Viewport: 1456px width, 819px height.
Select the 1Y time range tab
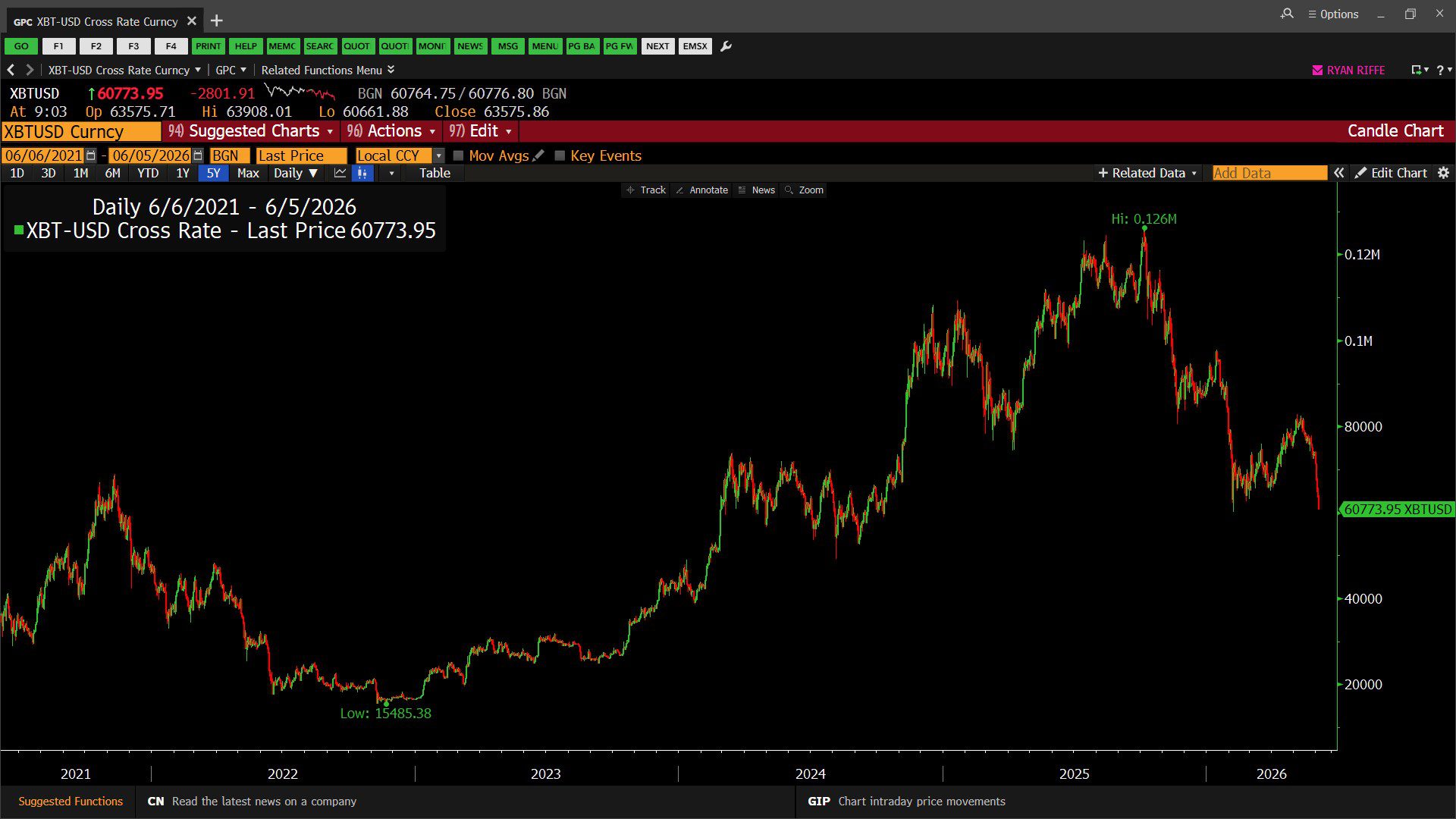tap(183, 173)
